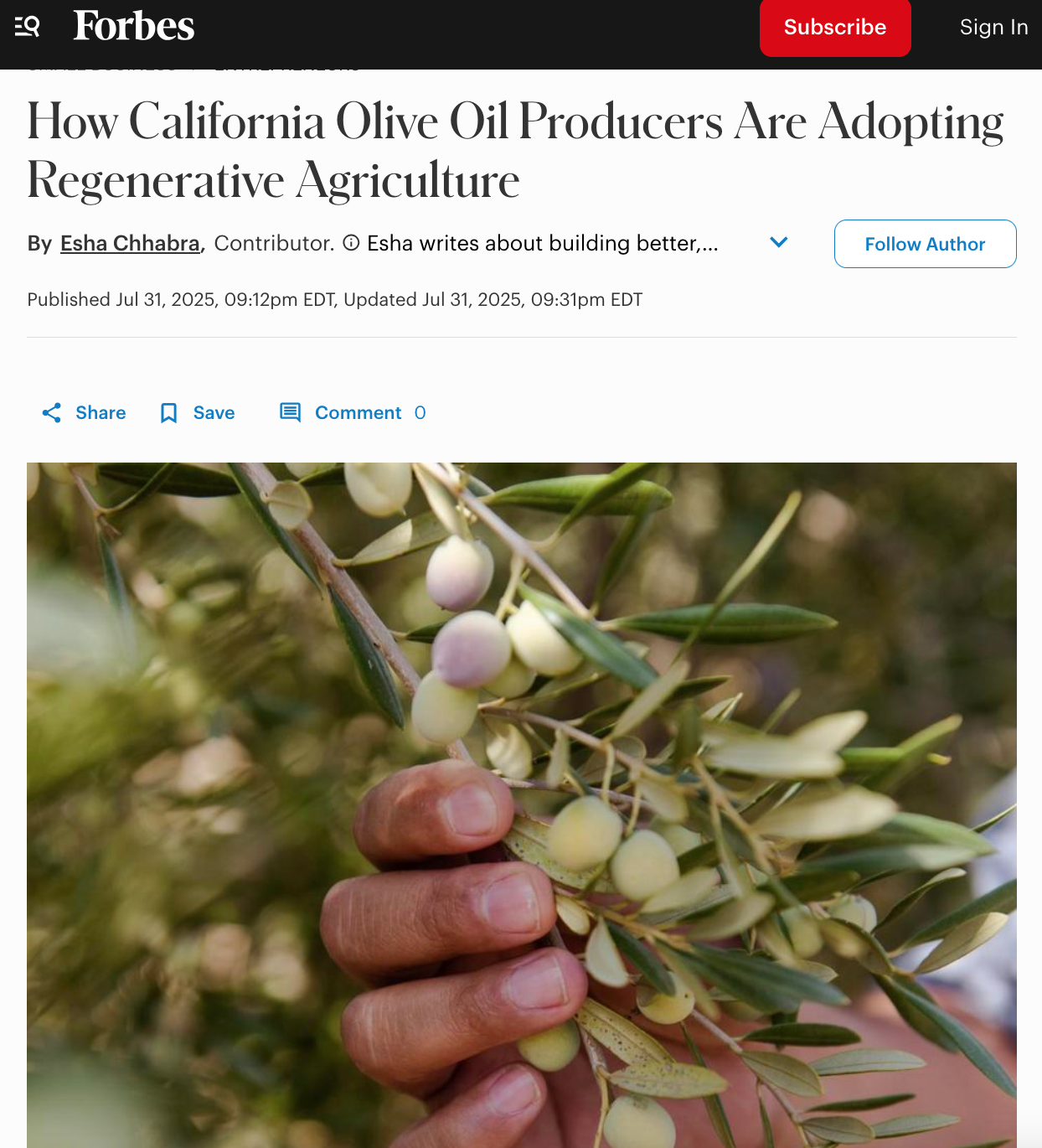Click the Comment speech bubble icon
Viewport: 1042px width, 1148px height.
pyautogui.click(x=290, y=412)
